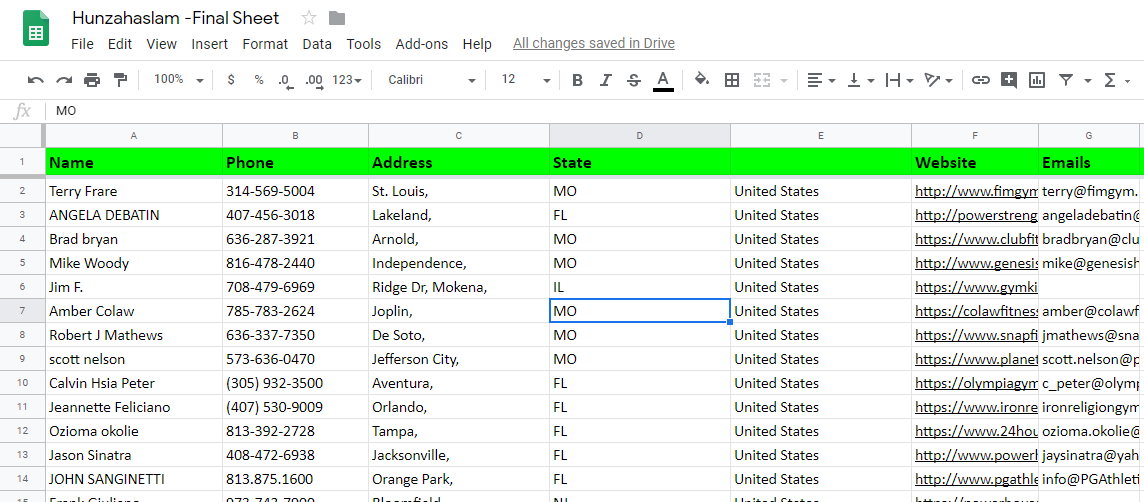Open the gymki link in Jim F. row
This screenshot has height=502, width=1144.
click(x=975, y=287)
